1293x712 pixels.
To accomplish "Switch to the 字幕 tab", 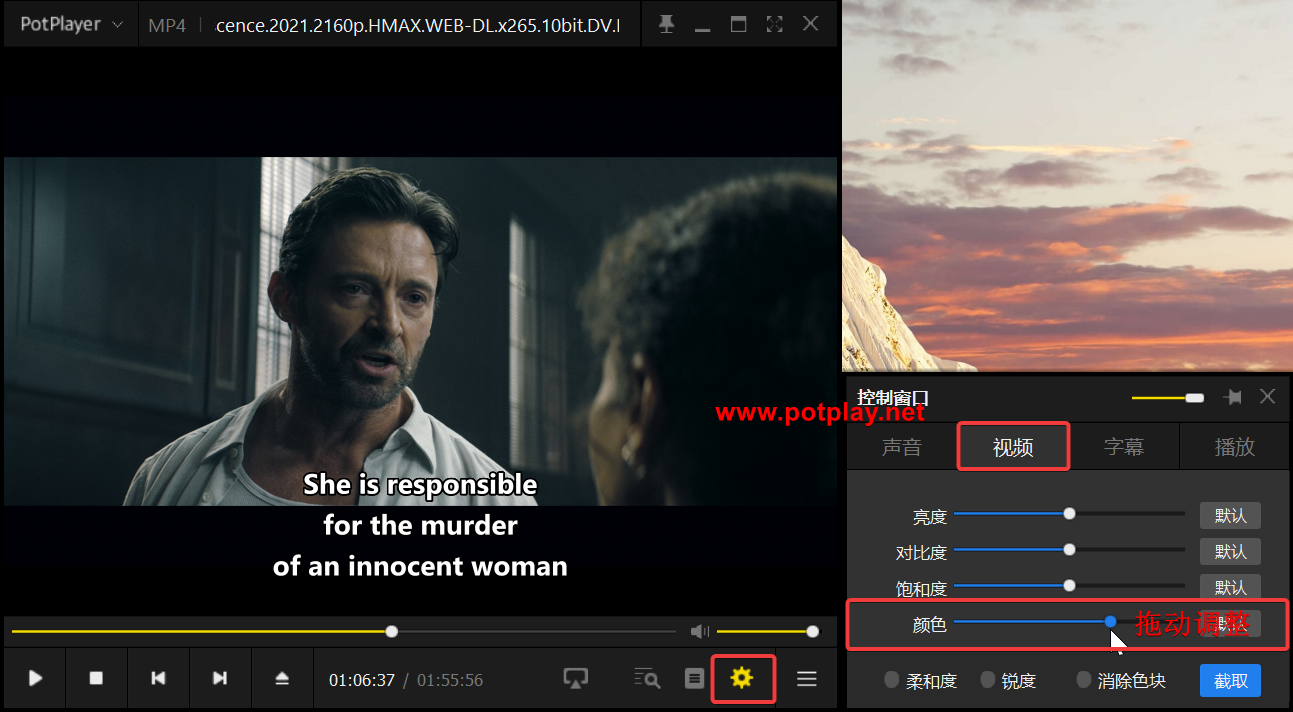I will (1124, 447).
